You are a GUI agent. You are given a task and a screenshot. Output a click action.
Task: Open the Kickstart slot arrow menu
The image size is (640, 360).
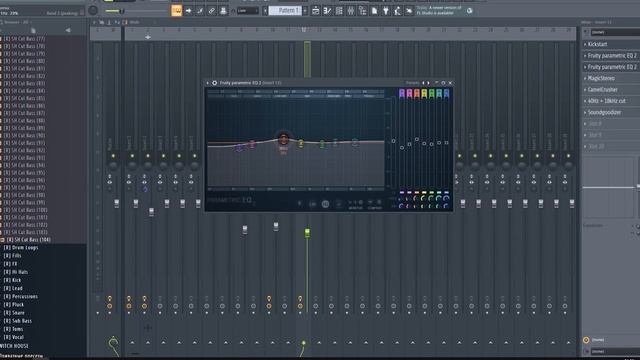[x=585, y=44]
